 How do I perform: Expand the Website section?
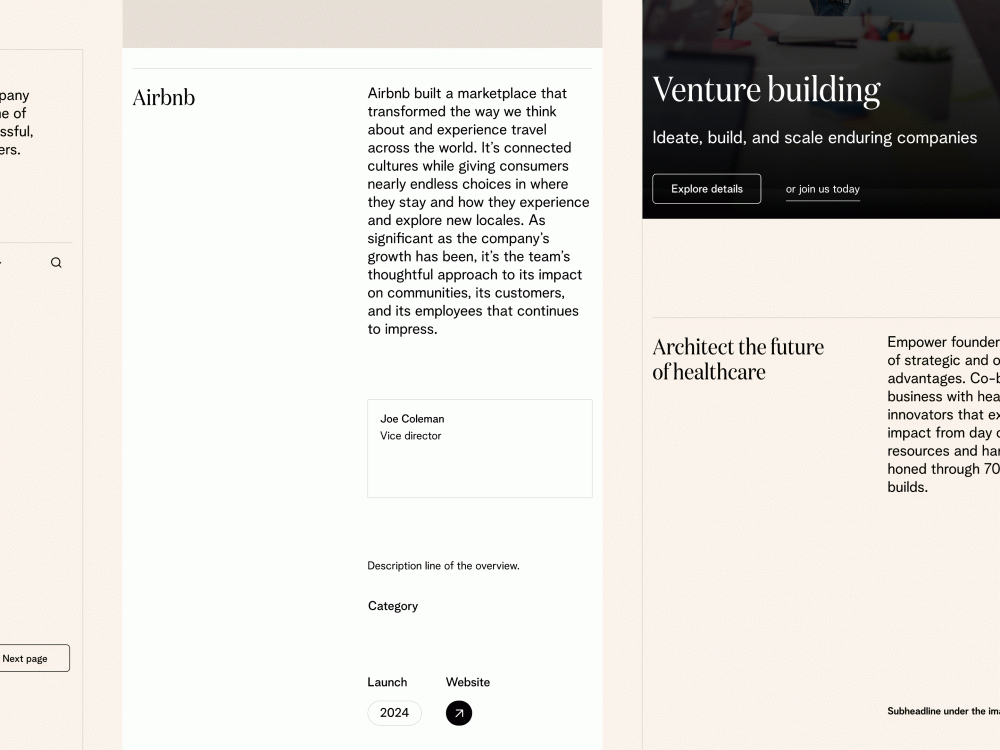tap(468, 682)
